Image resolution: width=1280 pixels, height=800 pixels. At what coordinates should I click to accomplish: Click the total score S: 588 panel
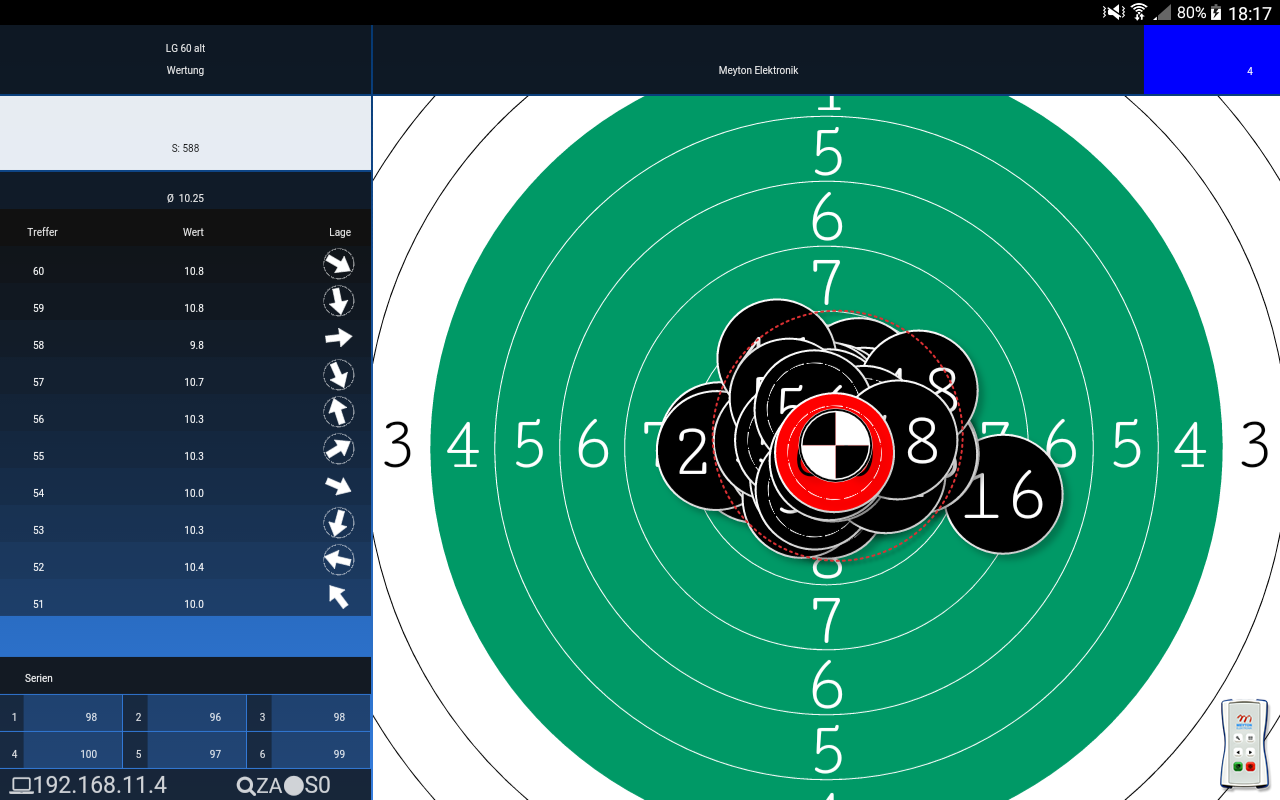click(x=185, y=134)
